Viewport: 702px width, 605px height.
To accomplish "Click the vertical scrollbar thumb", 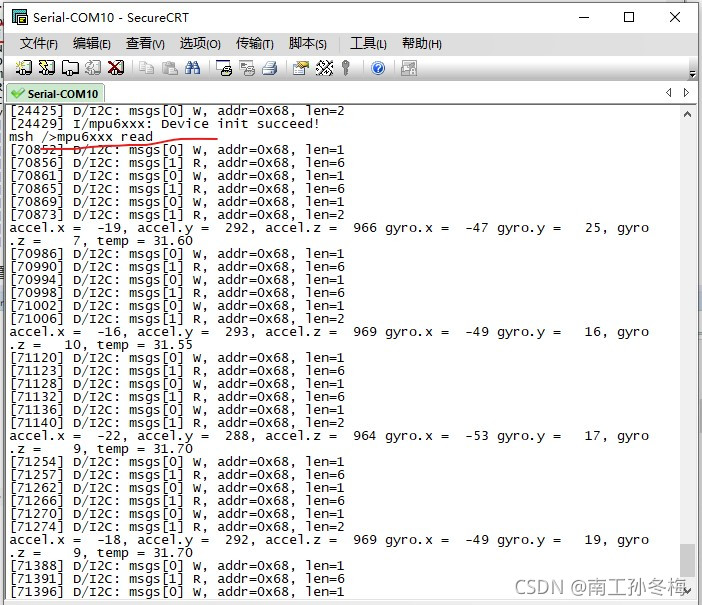I will [x=687, y=560].
